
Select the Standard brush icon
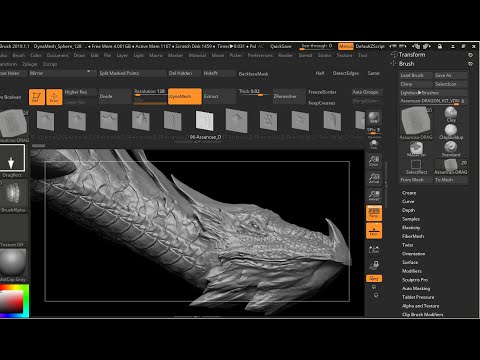(x=451, y=149)
